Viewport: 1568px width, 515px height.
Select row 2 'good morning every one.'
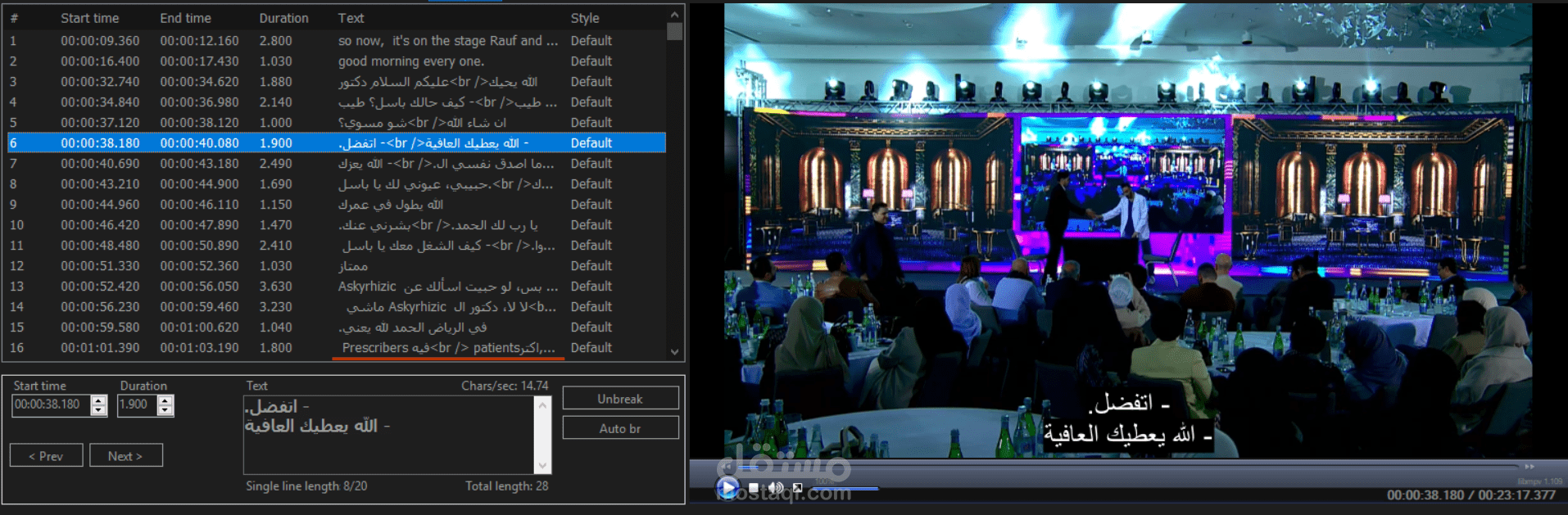tap(336, 61)
